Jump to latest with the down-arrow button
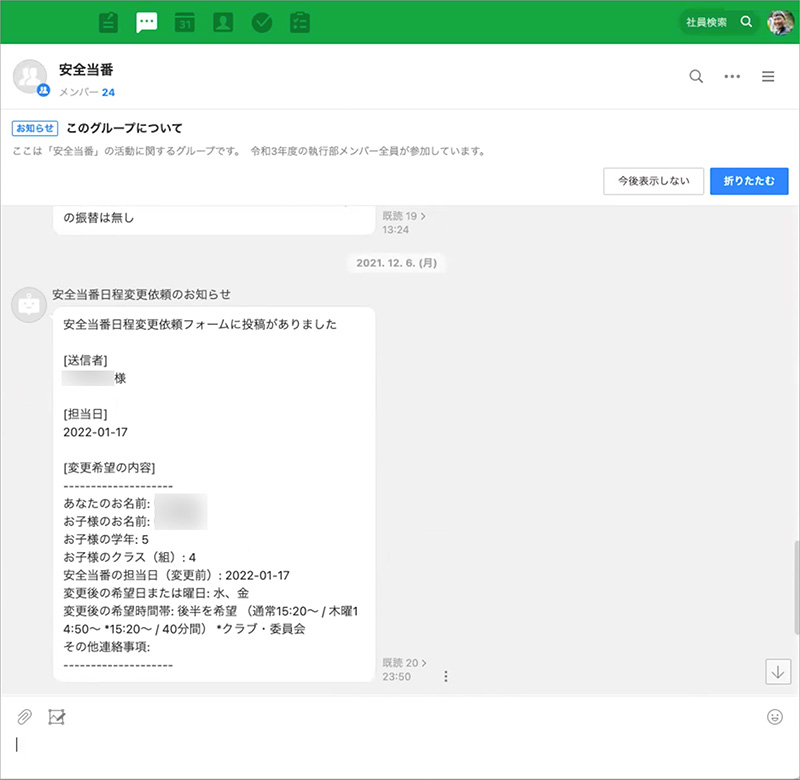 pyautogui.click(x=778, y=671)
